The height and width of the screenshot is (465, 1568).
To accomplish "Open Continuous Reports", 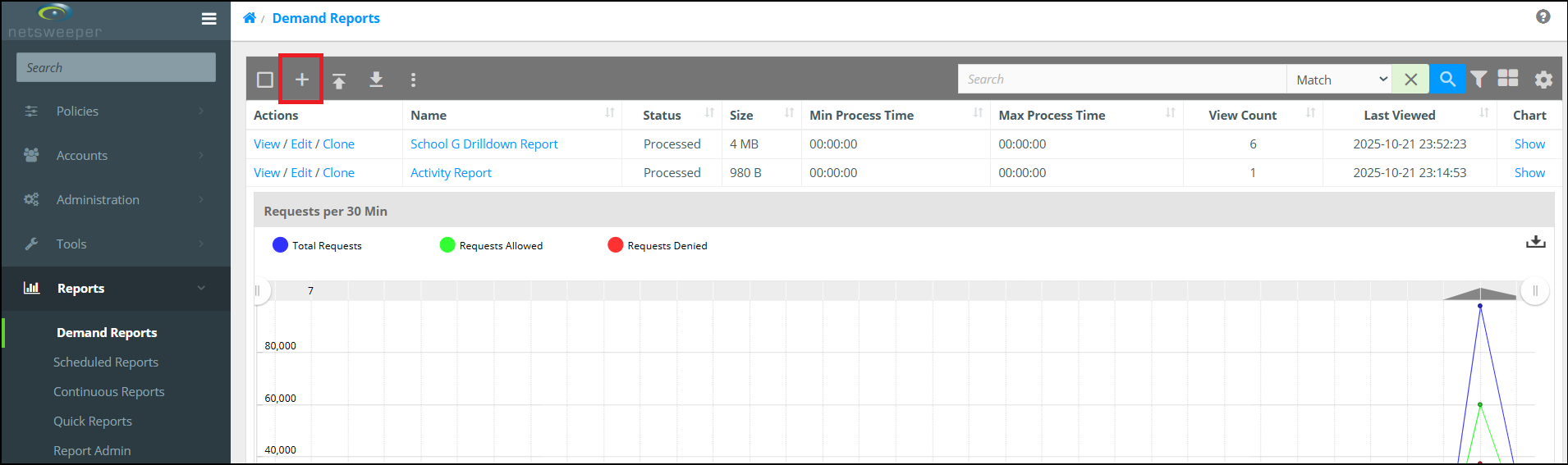I will (109, 391).
